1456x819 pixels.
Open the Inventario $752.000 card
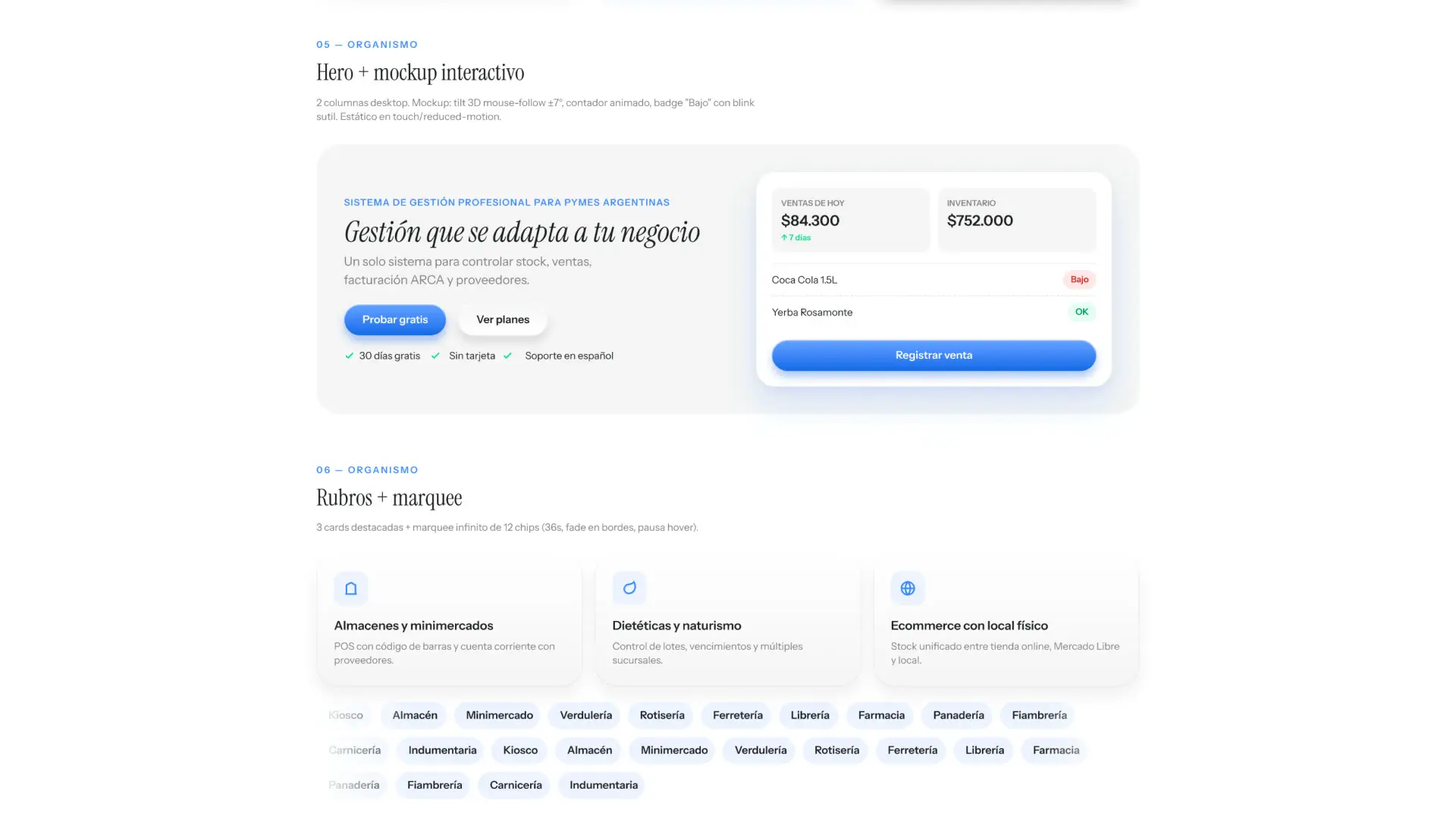(1017, 220)
